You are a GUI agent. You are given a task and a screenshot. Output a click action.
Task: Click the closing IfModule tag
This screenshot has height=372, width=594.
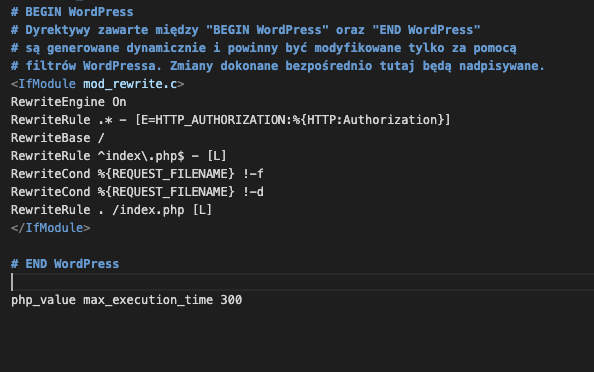click(x=50, y=228)
